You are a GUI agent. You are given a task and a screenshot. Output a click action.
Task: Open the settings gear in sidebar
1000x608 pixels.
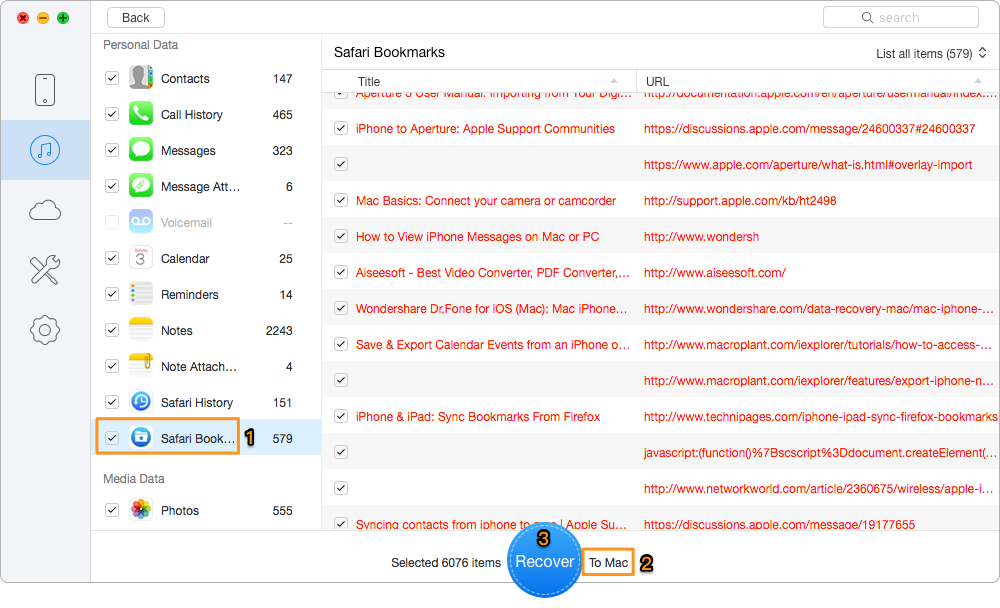point(45,330)
